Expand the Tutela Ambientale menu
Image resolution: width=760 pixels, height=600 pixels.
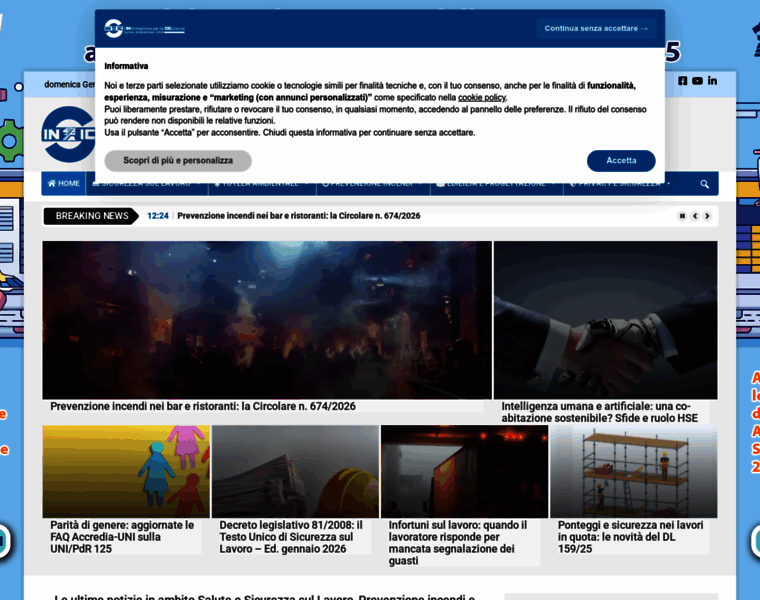262,184
